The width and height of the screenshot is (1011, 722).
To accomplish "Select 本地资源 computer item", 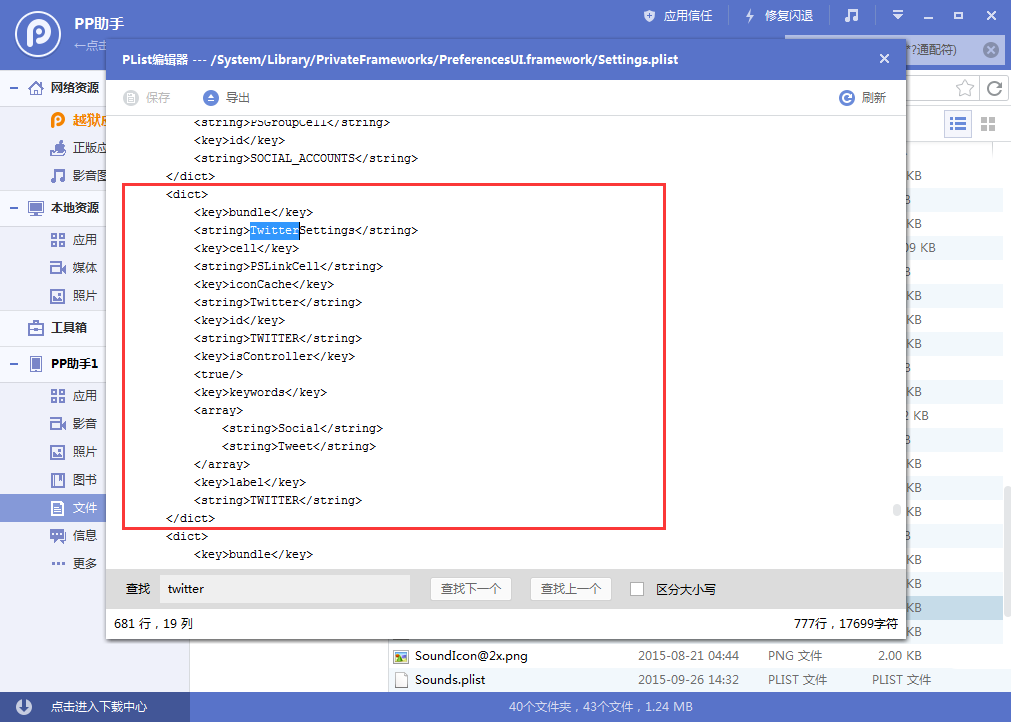I will (63, 208).
